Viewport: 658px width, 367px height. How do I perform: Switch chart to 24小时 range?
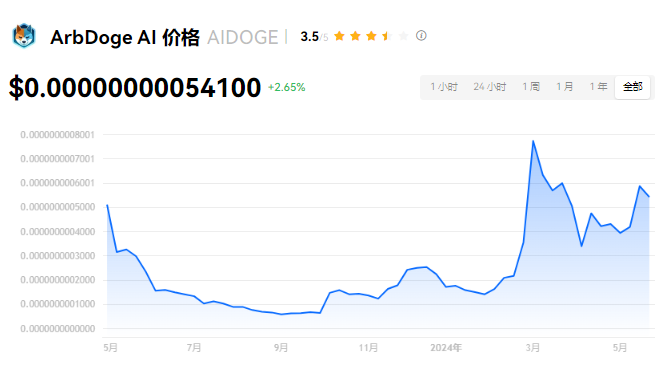click(x=490, y=87)
